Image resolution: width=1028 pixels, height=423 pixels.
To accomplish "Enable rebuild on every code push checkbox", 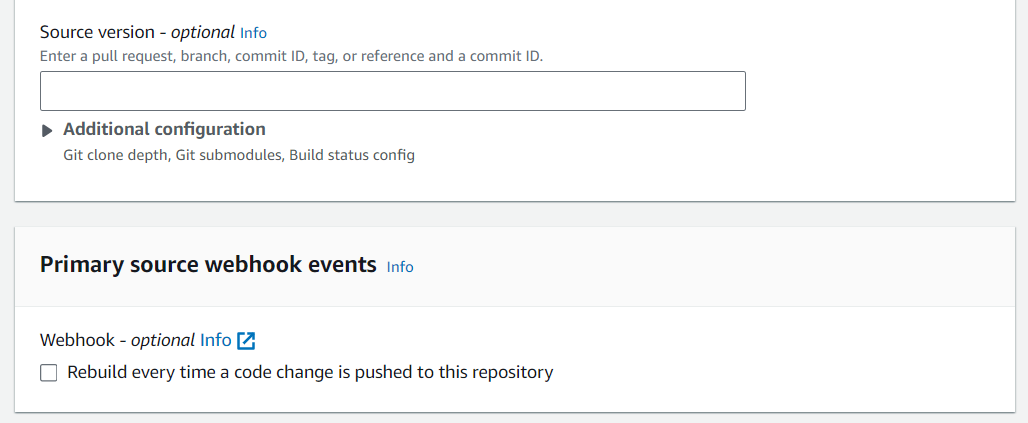I will pos(49,373).
